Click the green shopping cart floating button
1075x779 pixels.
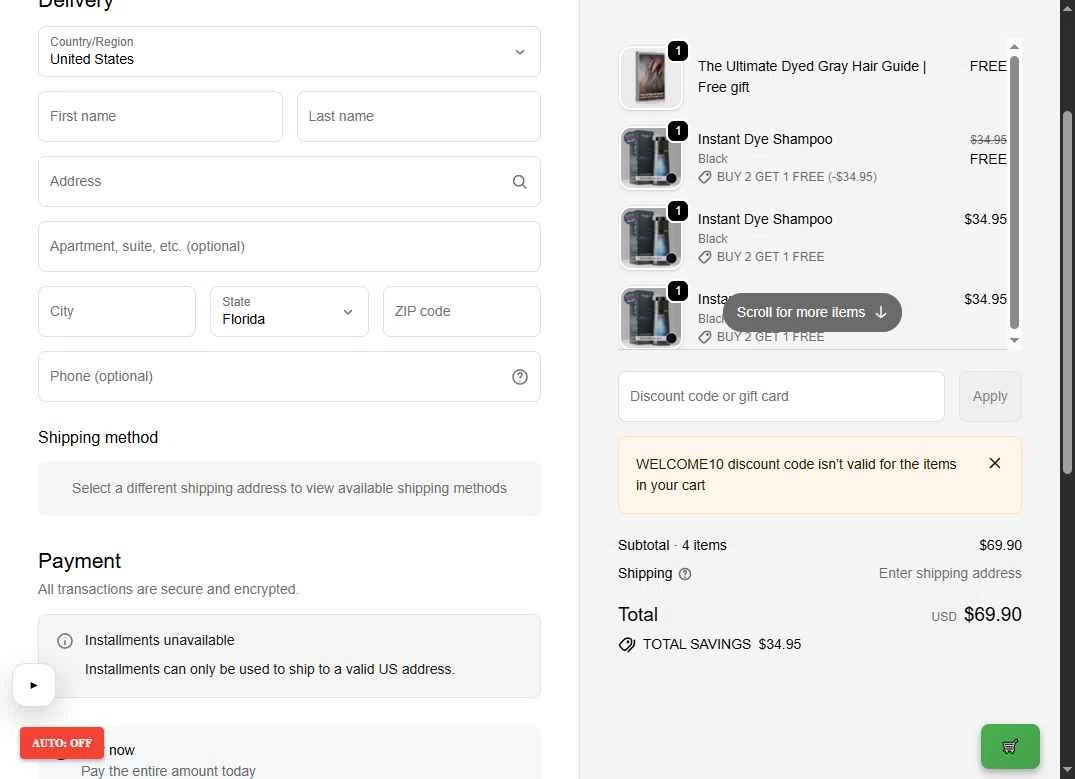pyautogui.click(x=1010, y=746)
